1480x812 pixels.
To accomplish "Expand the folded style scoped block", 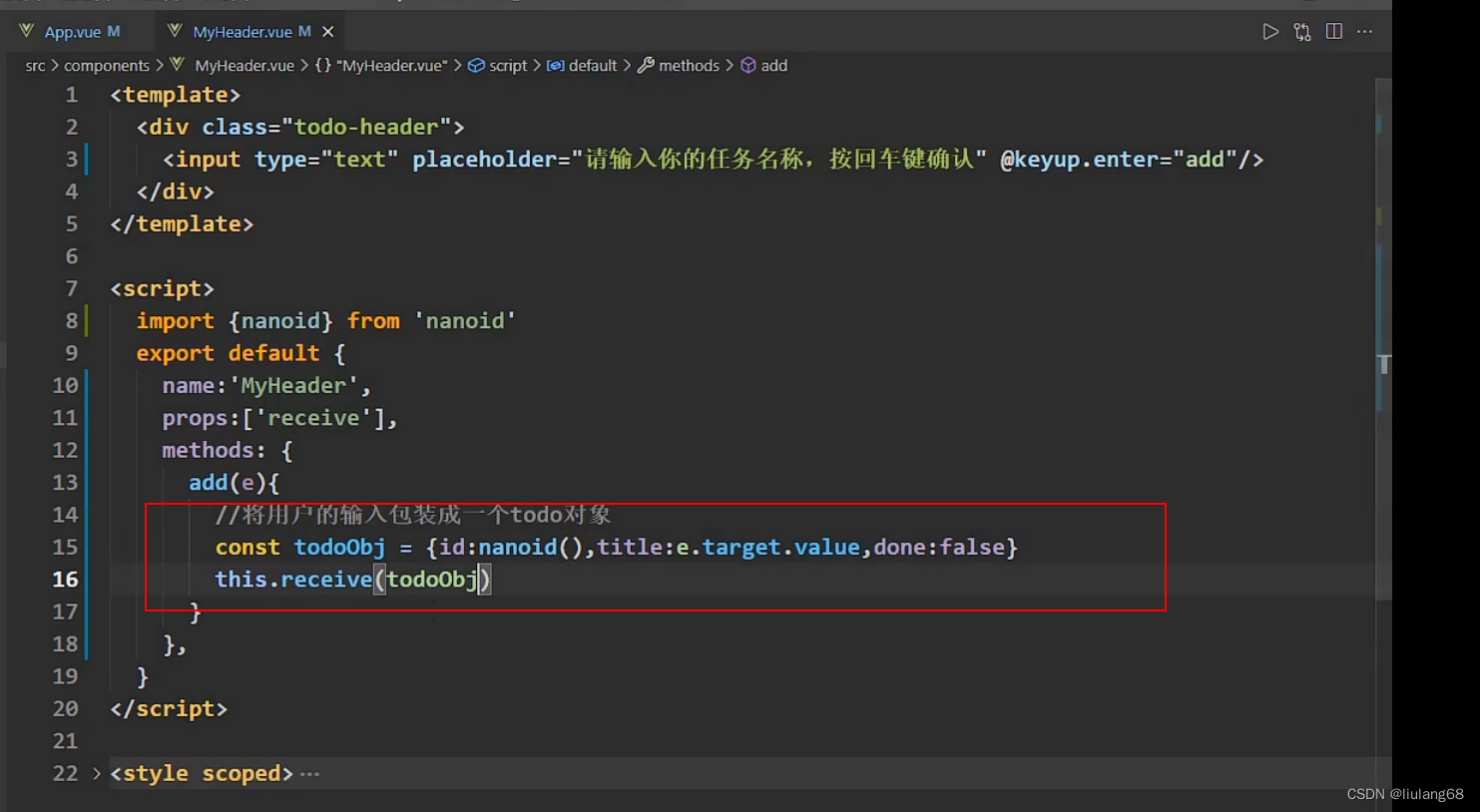I will [97, 773].
